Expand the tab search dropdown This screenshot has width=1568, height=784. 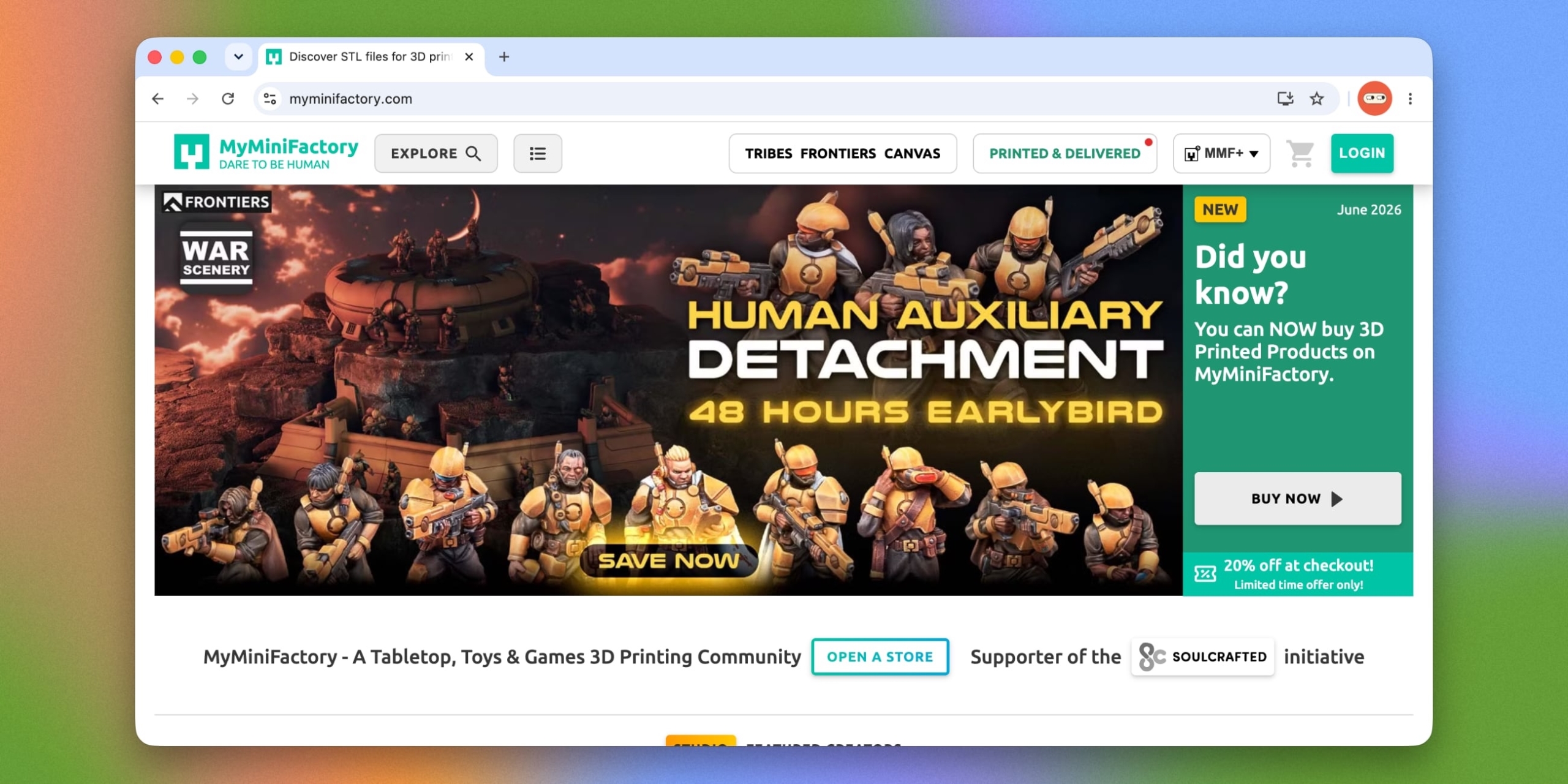pyautogui.click(x=238, y=57)
